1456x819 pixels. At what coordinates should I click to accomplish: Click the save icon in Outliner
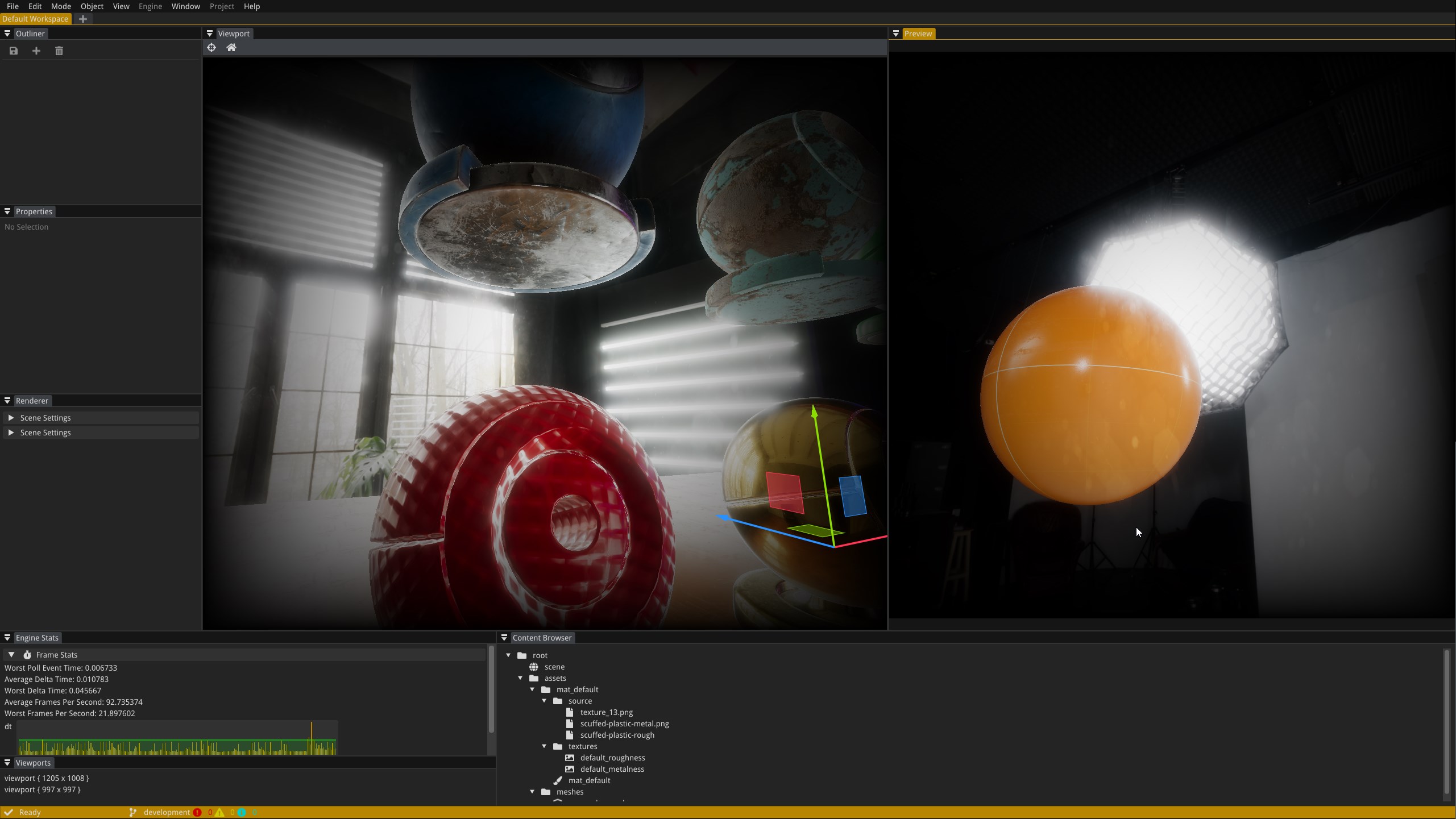[14, 51]
